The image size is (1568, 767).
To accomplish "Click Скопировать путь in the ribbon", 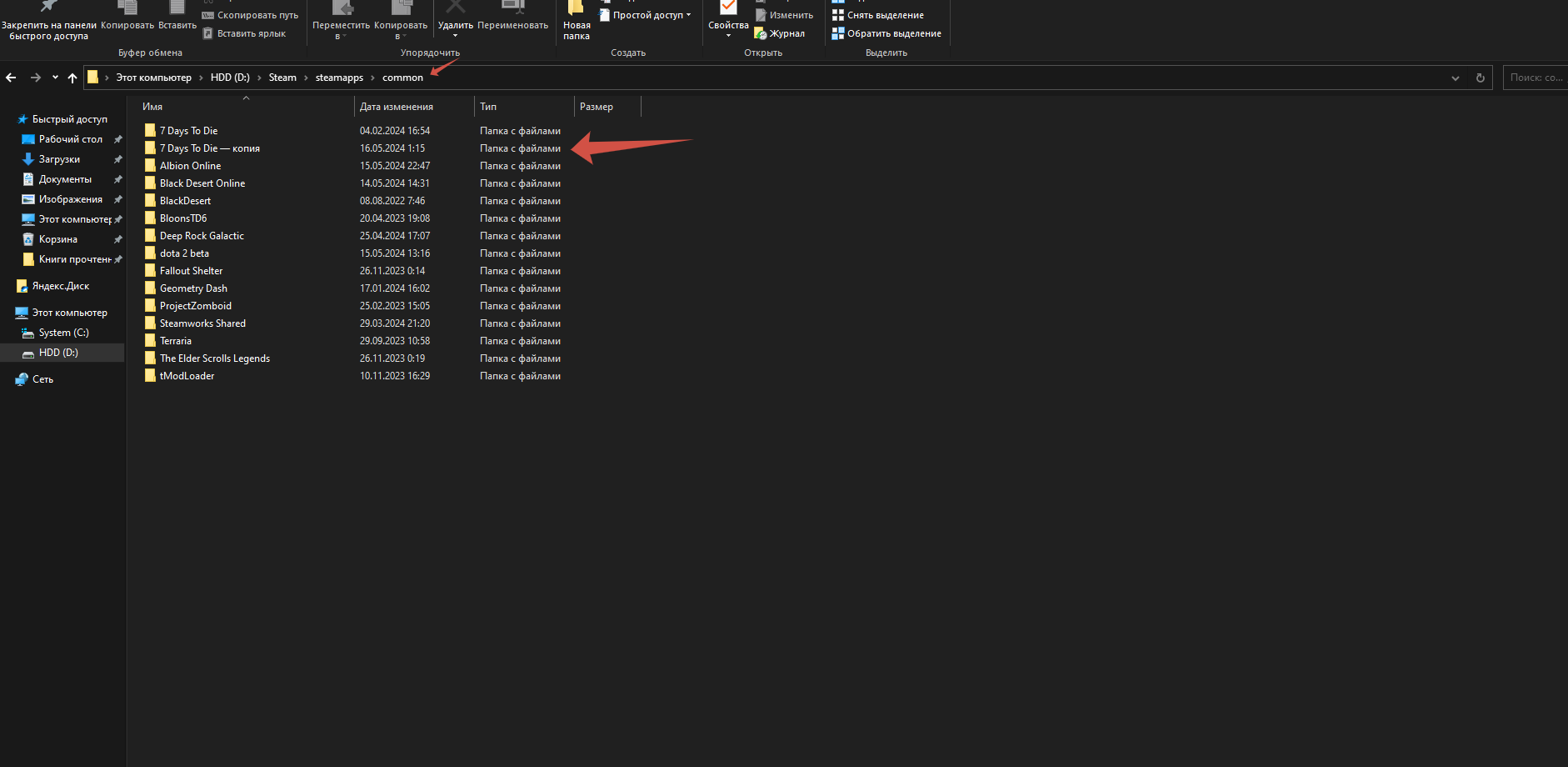I will (x=250, y=15).
